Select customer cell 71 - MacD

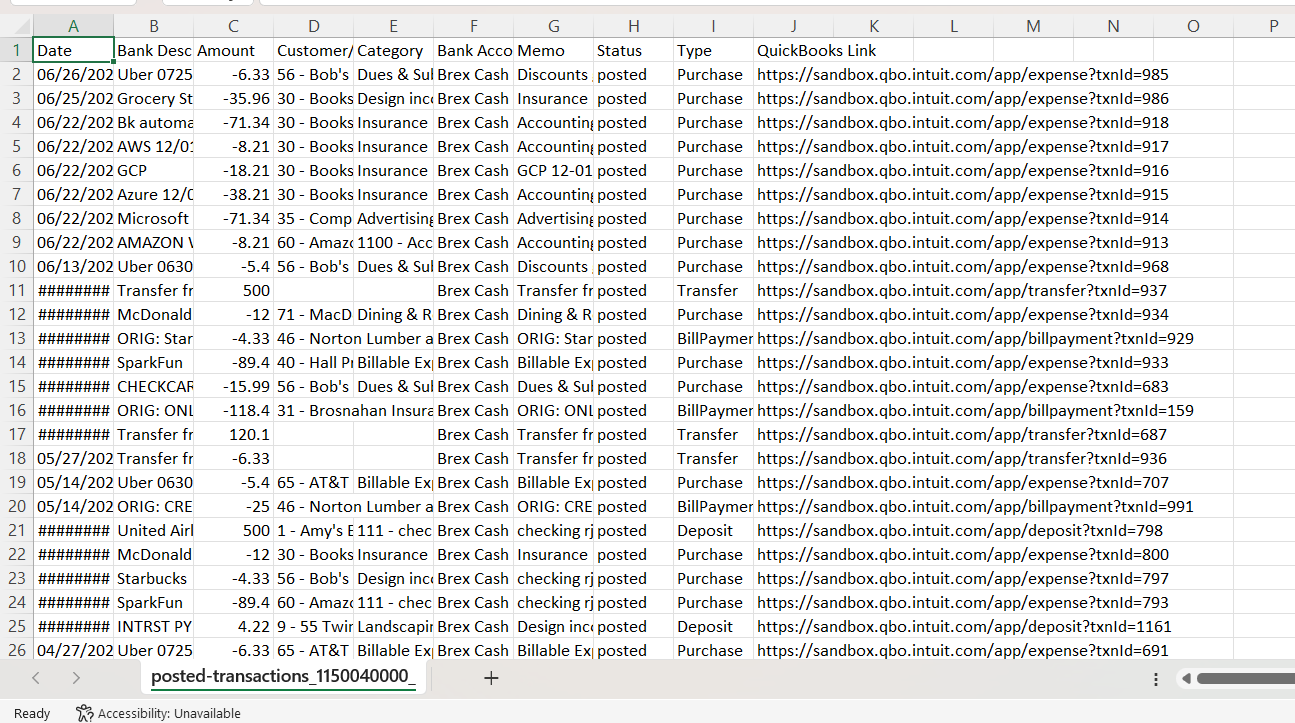(x=313, y=314)
